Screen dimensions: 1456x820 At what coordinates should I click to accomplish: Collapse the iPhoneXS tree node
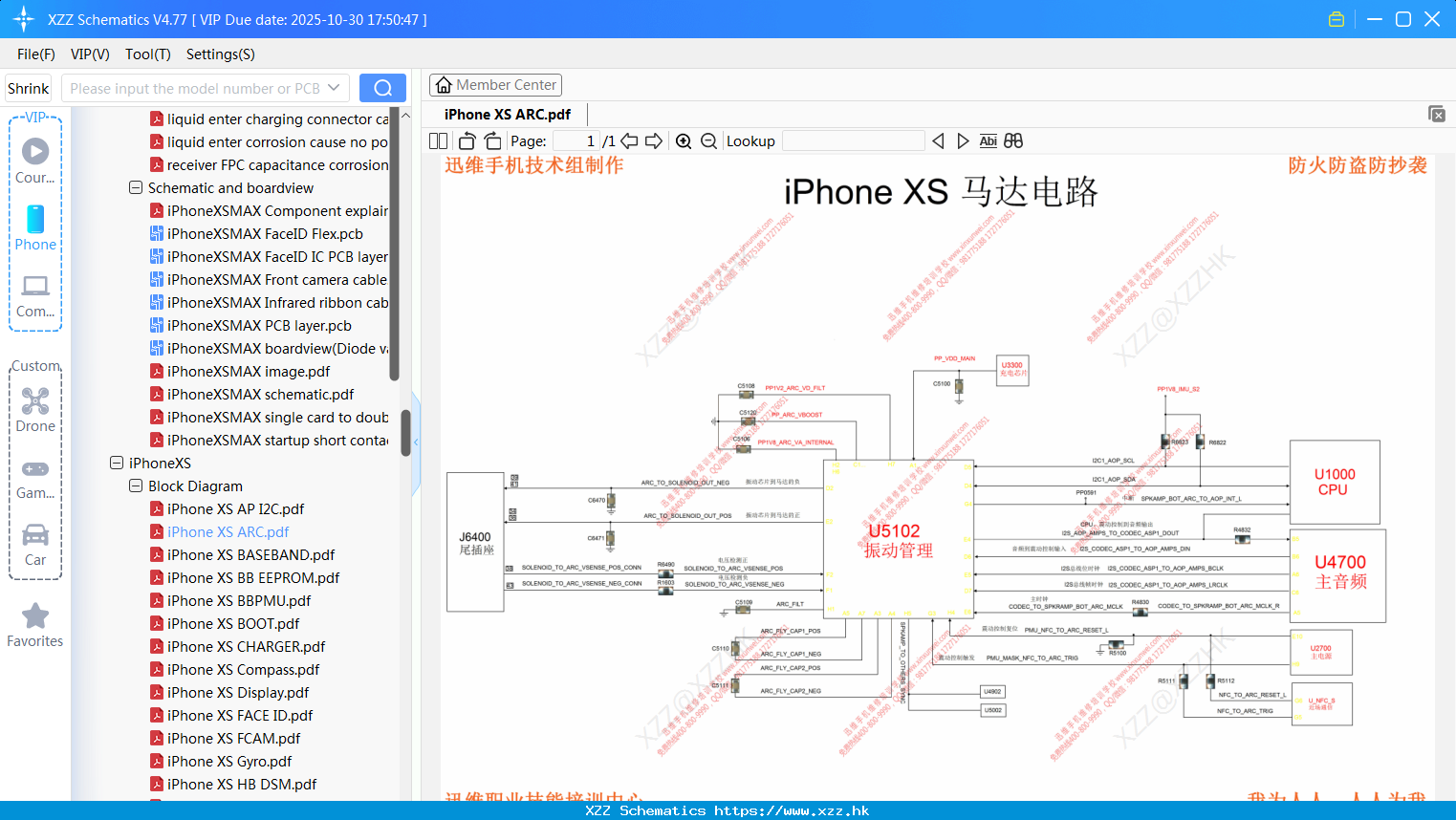(117, 463)
